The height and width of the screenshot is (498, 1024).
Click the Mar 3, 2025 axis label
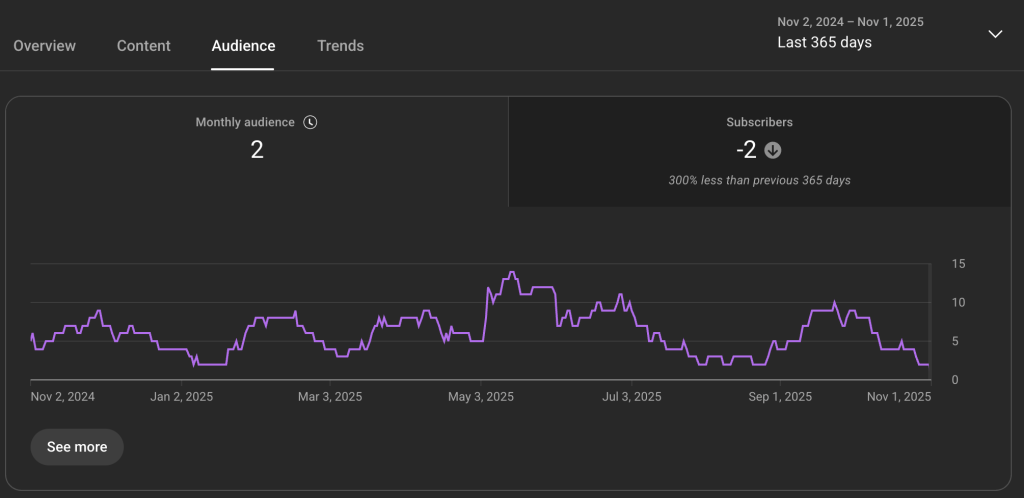click(x=330, y=397)
